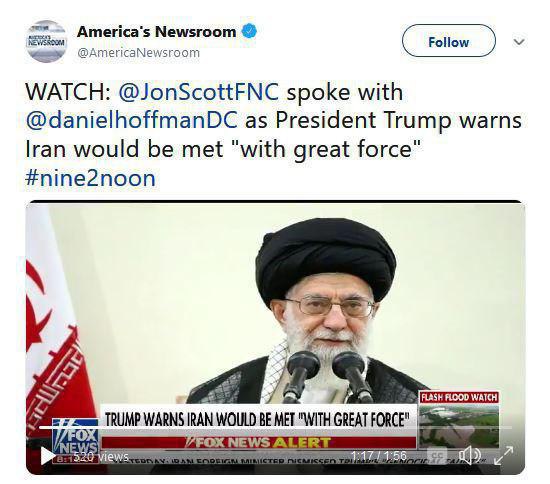Click the Fox News Alert banner
550x484 pixels.
pos(259,442)
